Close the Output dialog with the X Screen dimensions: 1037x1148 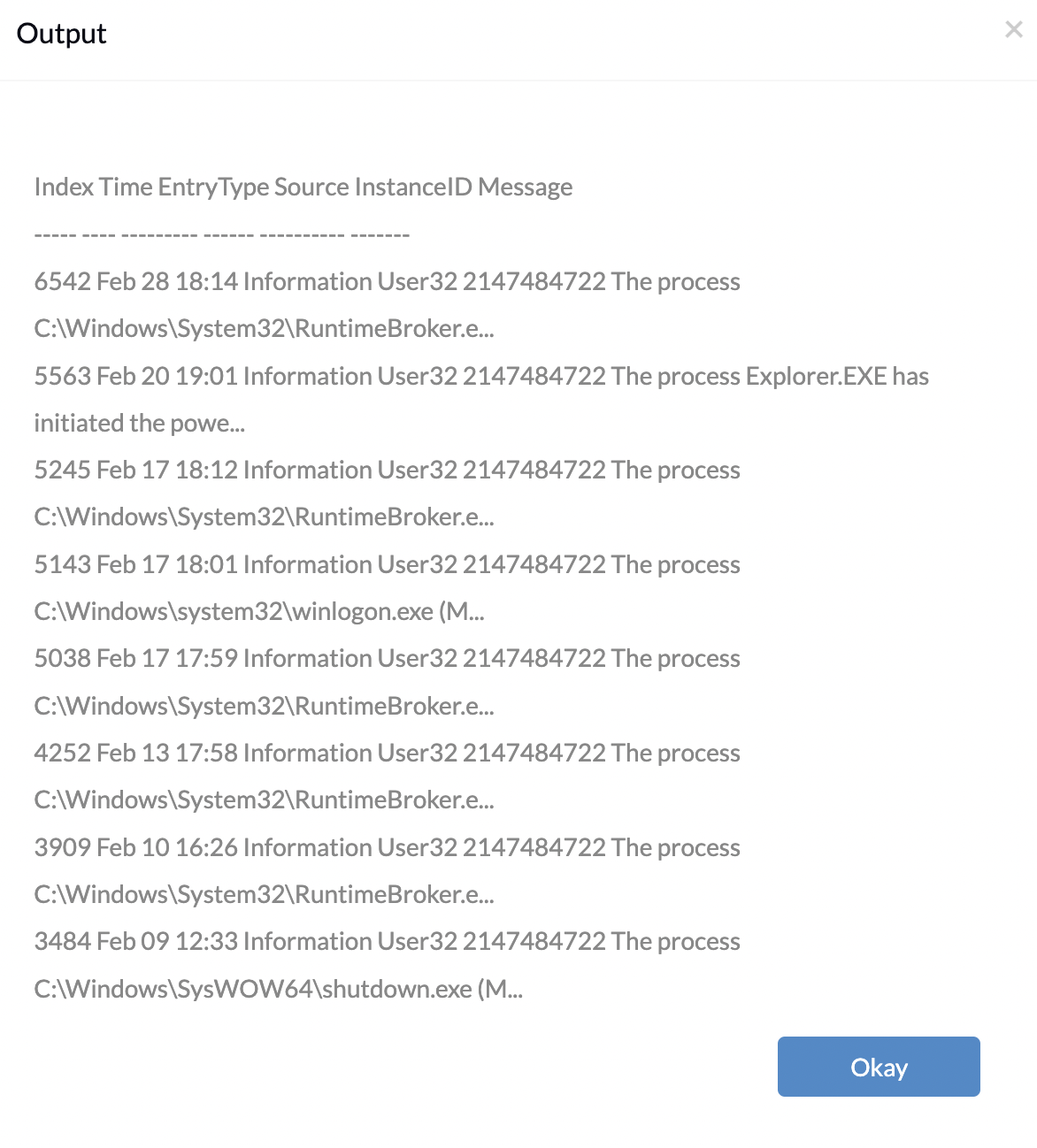pos(1014,29)
